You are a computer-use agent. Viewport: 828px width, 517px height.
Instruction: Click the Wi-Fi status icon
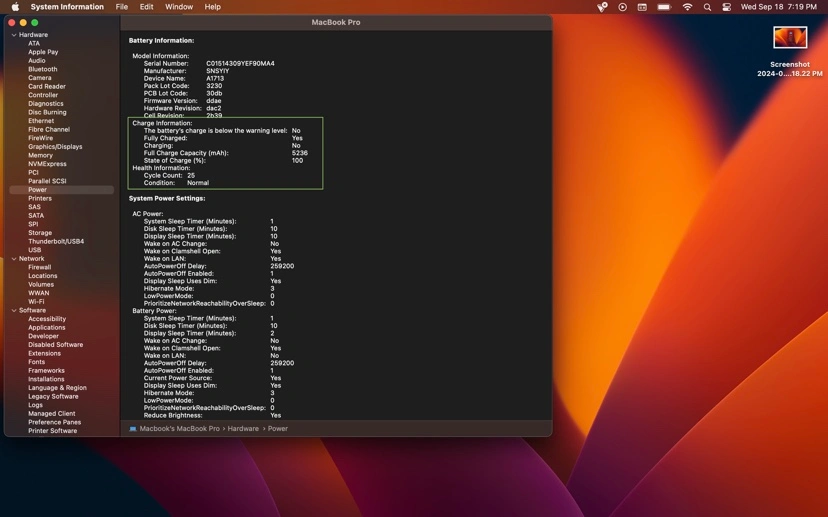pyautogui.click(x=687, y=7)
